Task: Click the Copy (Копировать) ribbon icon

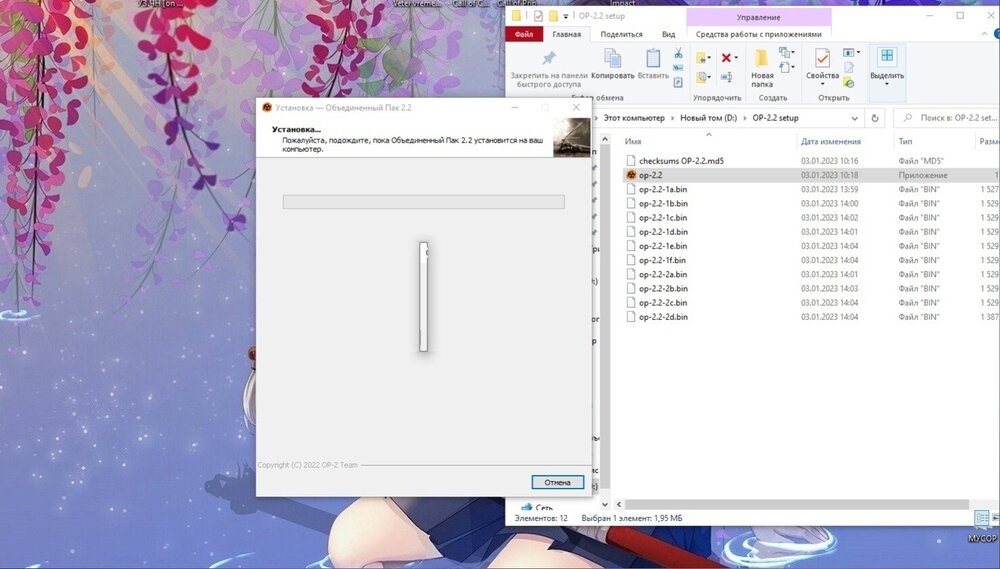Action: (x=612, y=59)
